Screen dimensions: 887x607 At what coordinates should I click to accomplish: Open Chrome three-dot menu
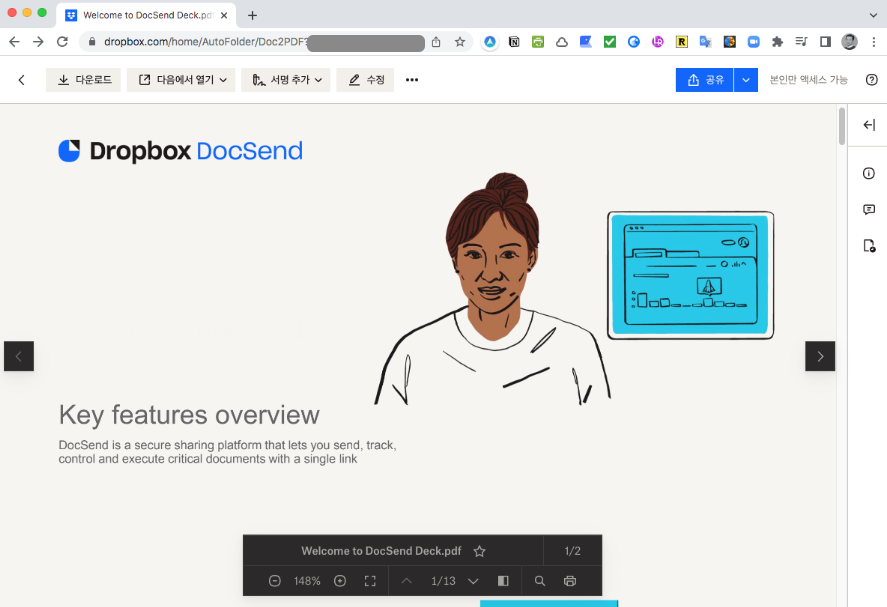coord(873,42)
